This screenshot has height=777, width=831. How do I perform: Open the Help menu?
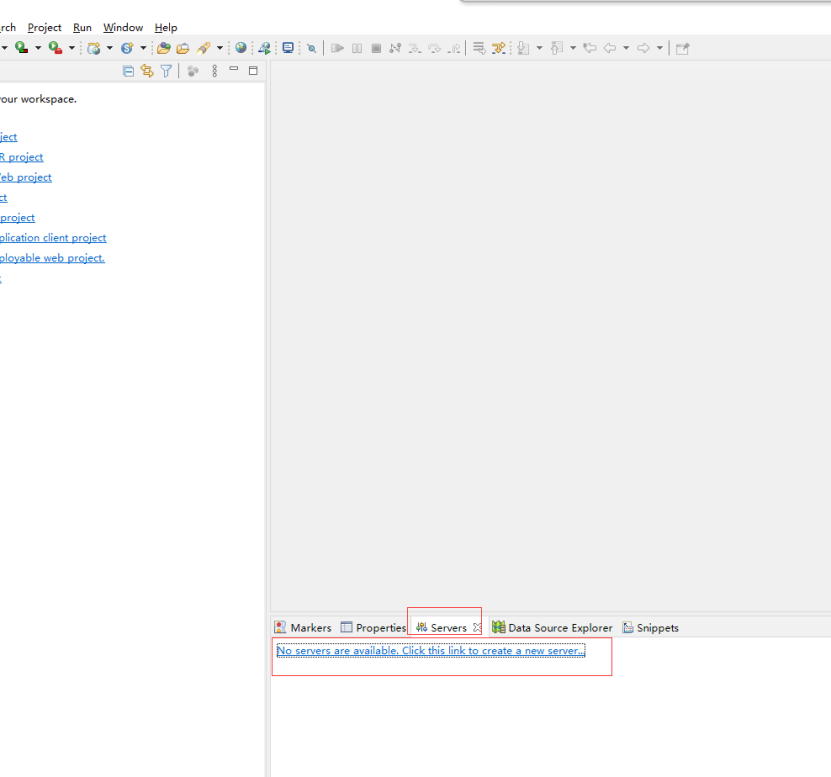(166, 28)
